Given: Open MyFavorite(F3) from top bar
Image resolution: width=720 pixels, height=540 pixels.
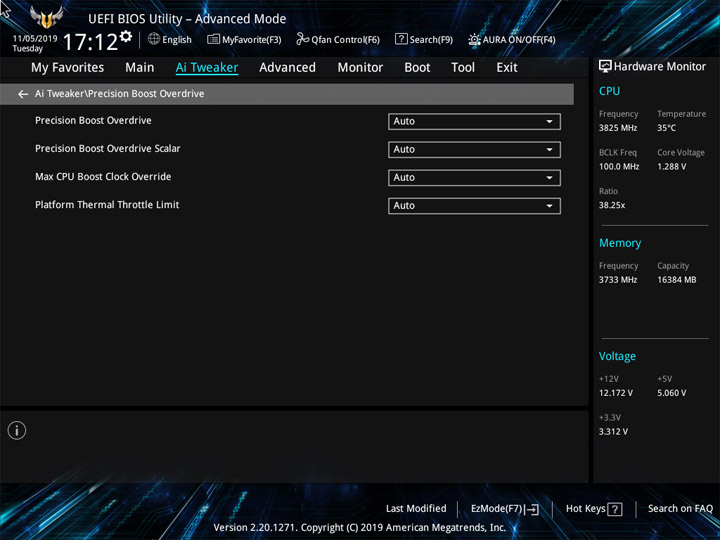Looking at the screenshot, I should pyautogui.click(x=244, y=39).
